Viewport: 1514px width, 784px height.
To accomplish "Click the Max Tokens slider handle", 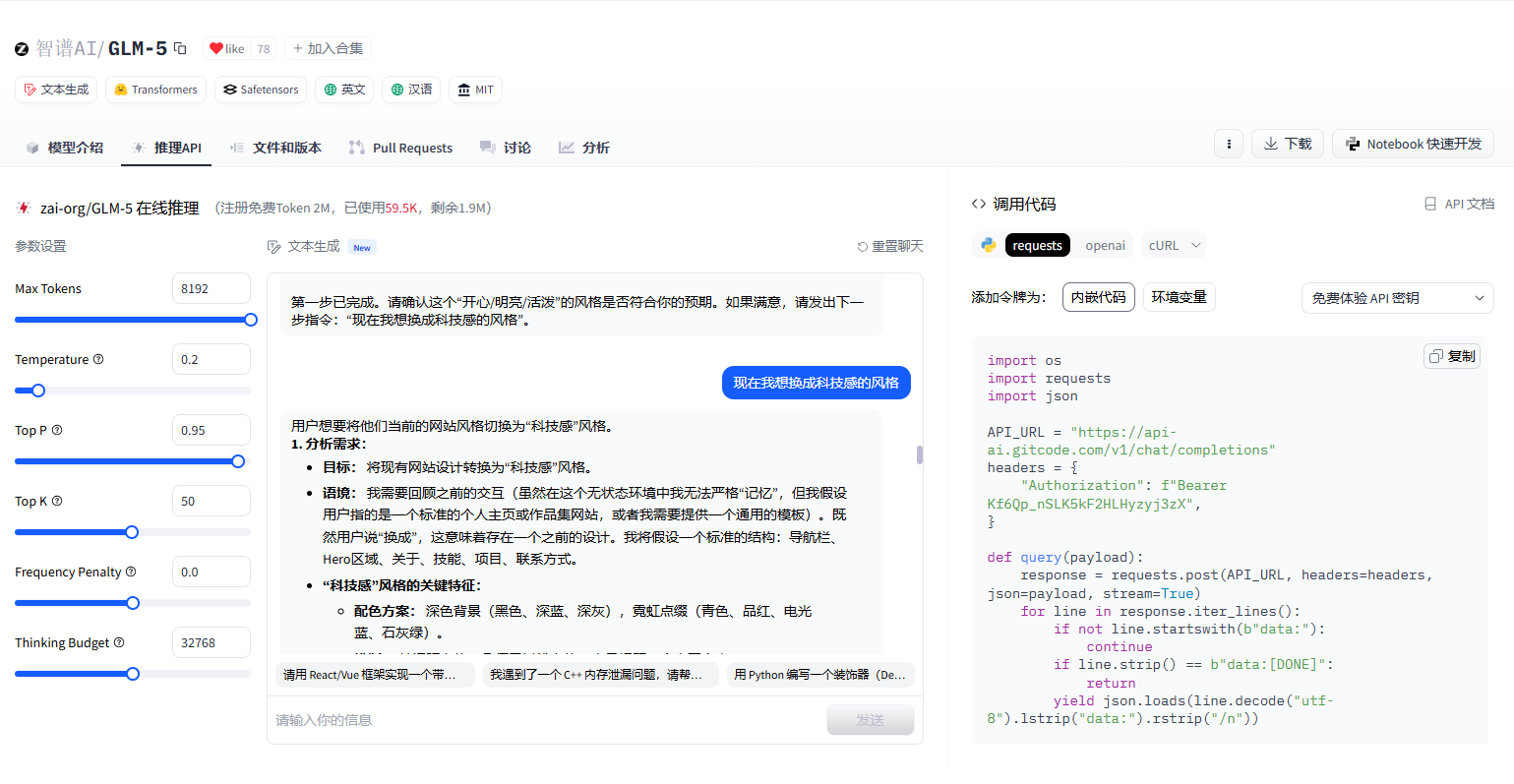I will pos(251,320).
